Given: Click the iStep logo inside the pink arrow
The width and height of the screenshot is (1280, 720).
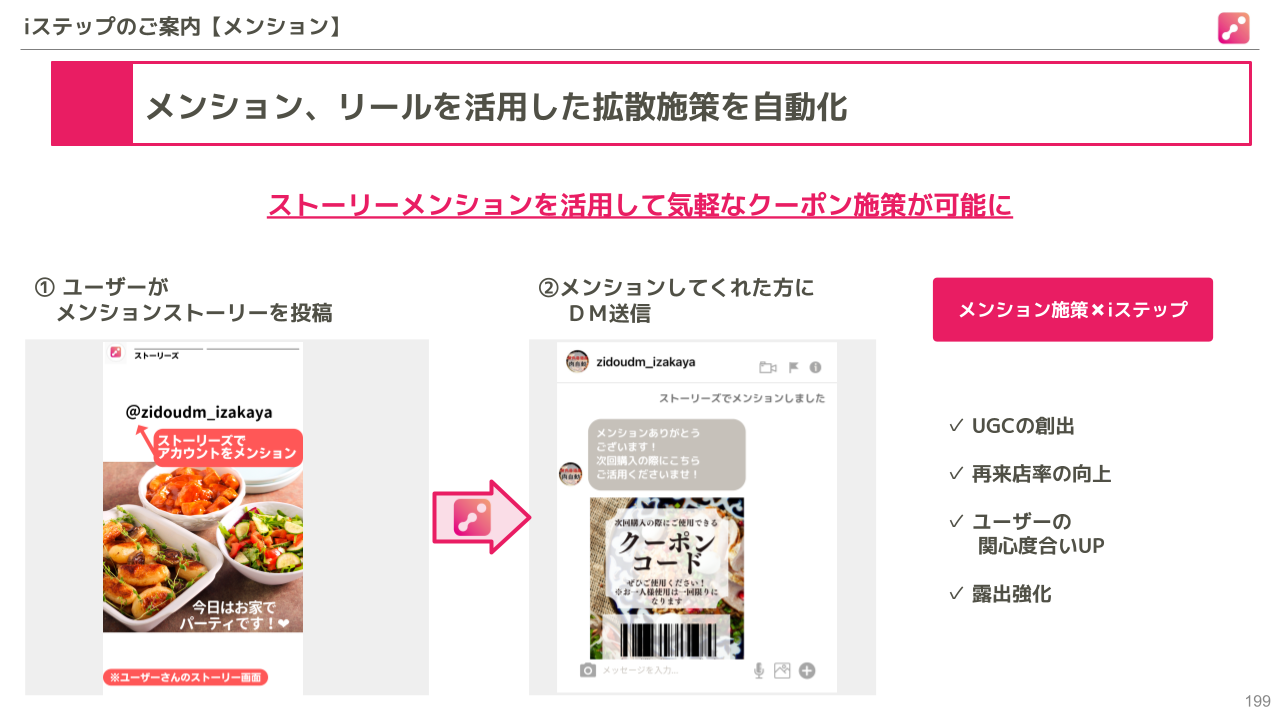Looking at the screenshot, I should [471, 517].
